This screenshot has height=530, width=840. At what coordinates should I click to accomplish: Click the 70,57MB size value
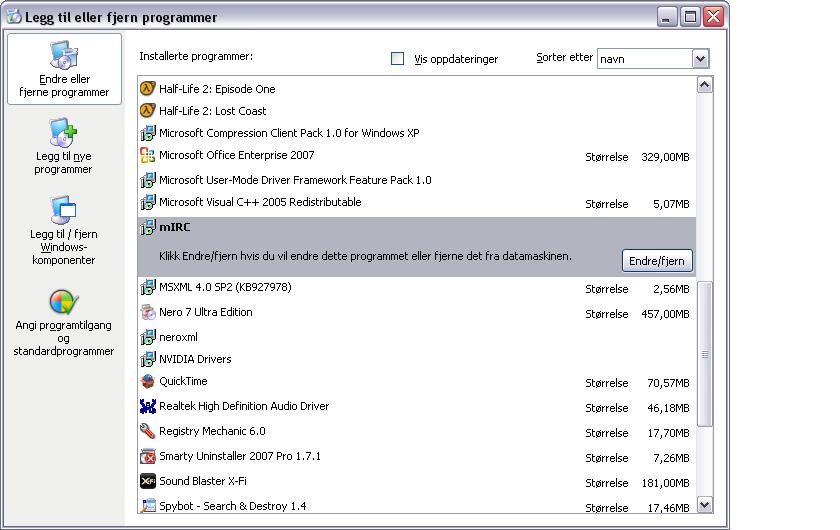[668, 383]
